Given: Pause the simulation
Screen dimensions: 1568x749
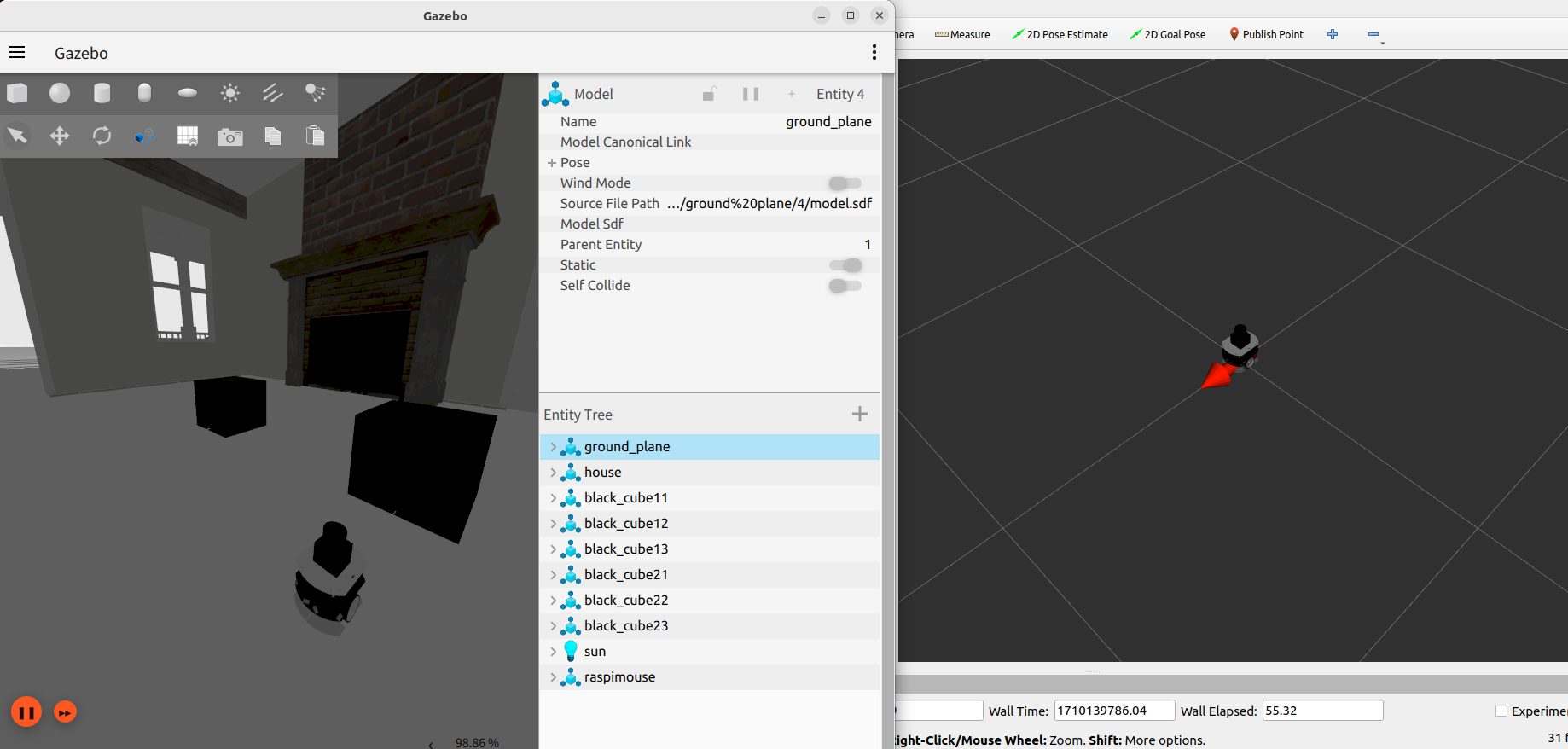Looking at the screenshot, I should point(26,711).
